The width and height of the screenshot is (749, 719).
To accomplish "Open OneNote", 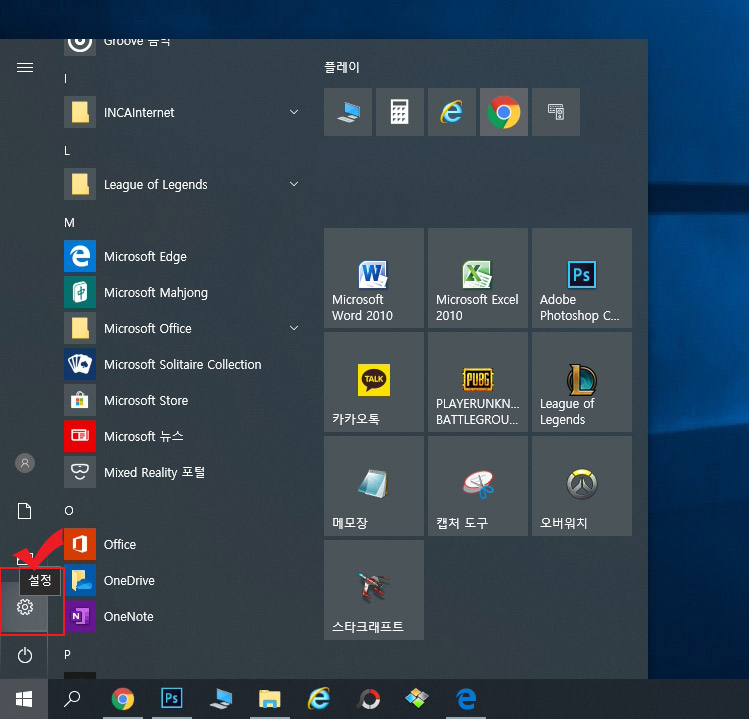I will 182,616.
